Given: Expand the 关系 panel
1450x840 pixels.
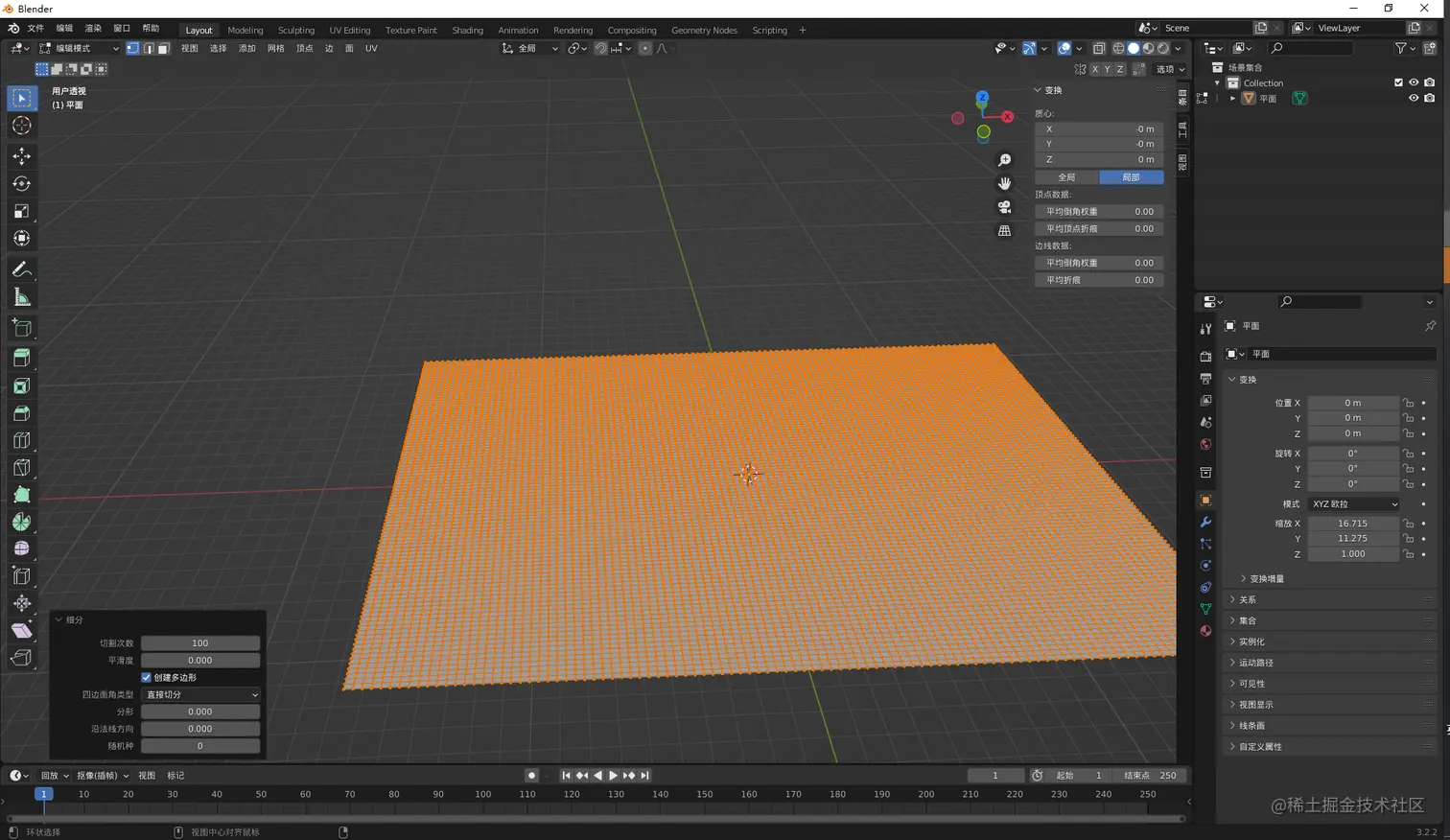Looking at the screenshot, I should (x=1247, y=599).
